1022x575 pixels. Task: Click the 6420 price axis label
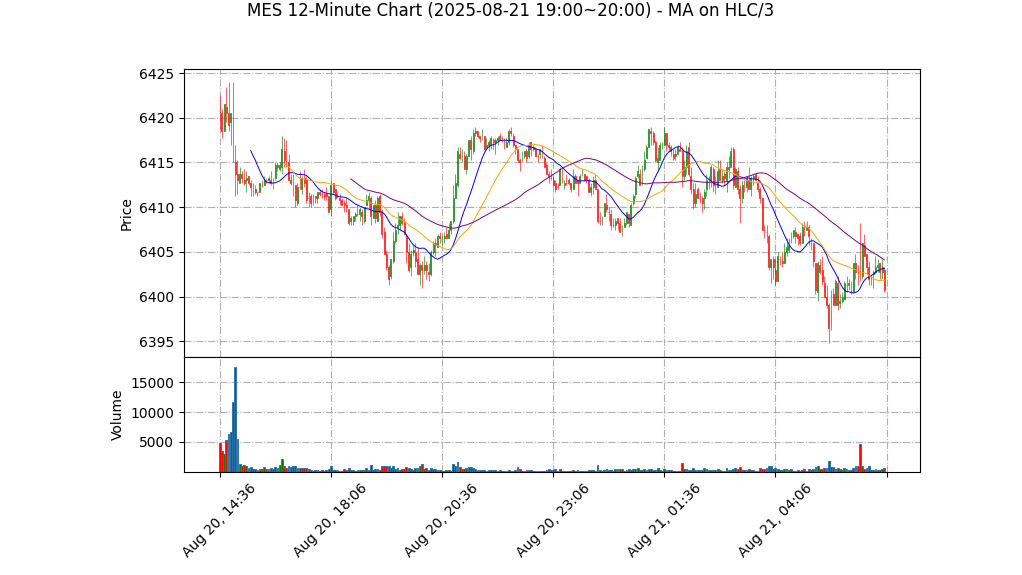tap(156, 119)
